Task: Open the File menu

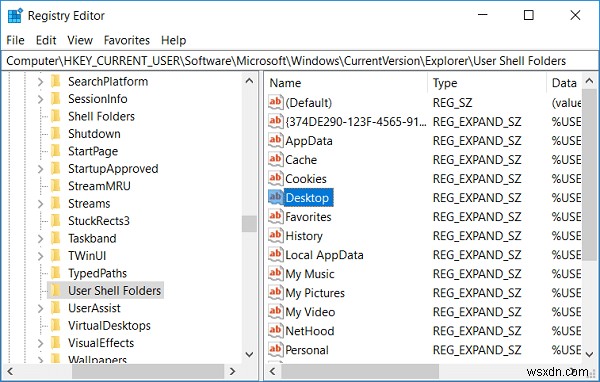Action: 15,40
